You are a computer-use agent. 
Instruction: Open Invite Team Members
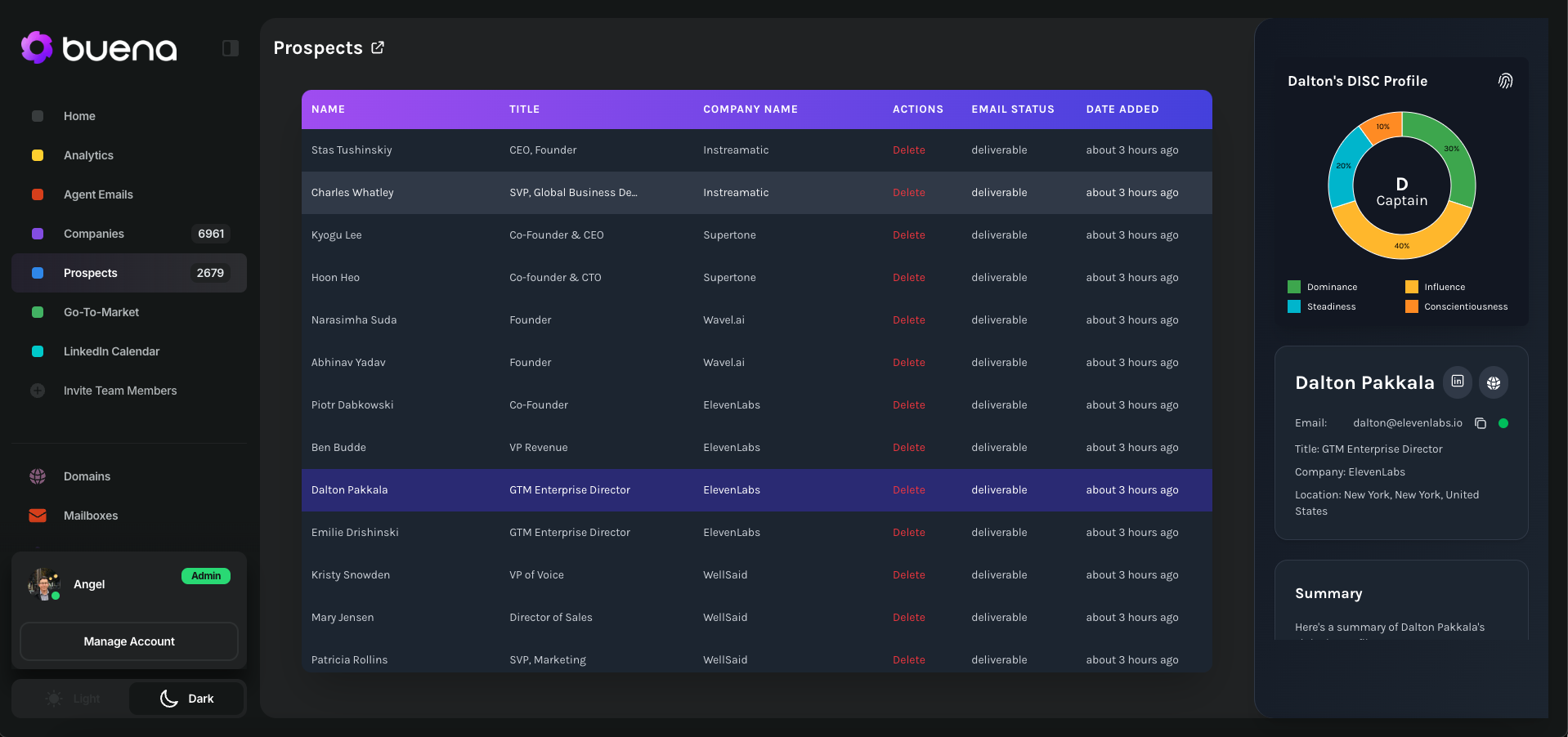(129, 391)
